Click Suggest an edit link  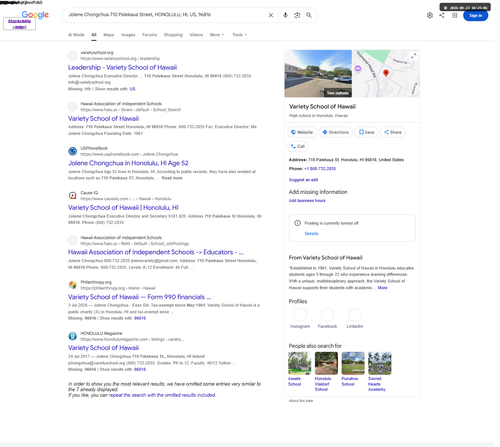pyautogui.click(x=303, y=180)
